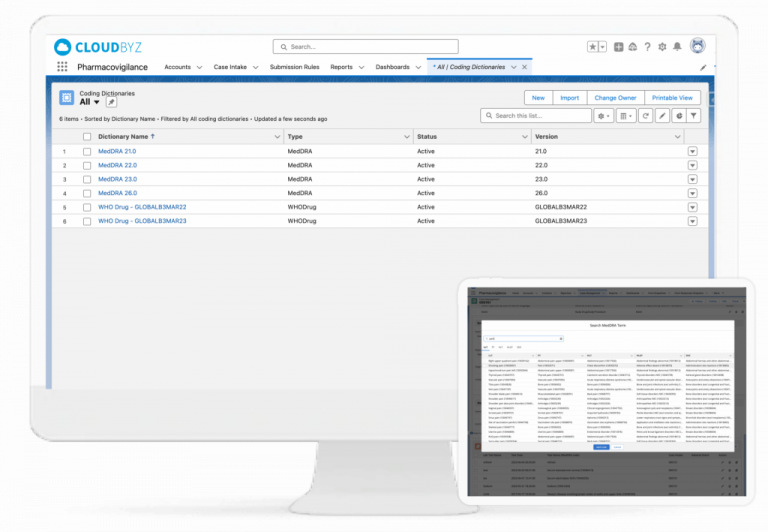Click the Cloudbyz logo
The width and height of the screenshot is (768, 532).
coord(97,47)
